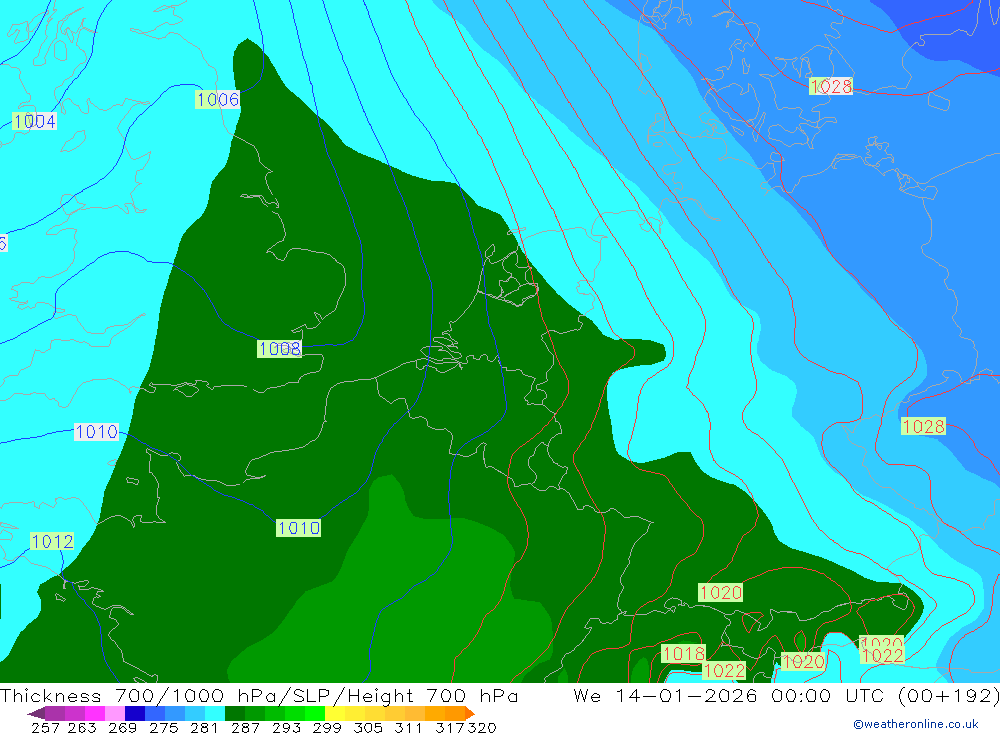Viewport: 1000px width, 733px height.
Task: Click the orange arrow tip at legend end
Action: click(x=470, y=713)
